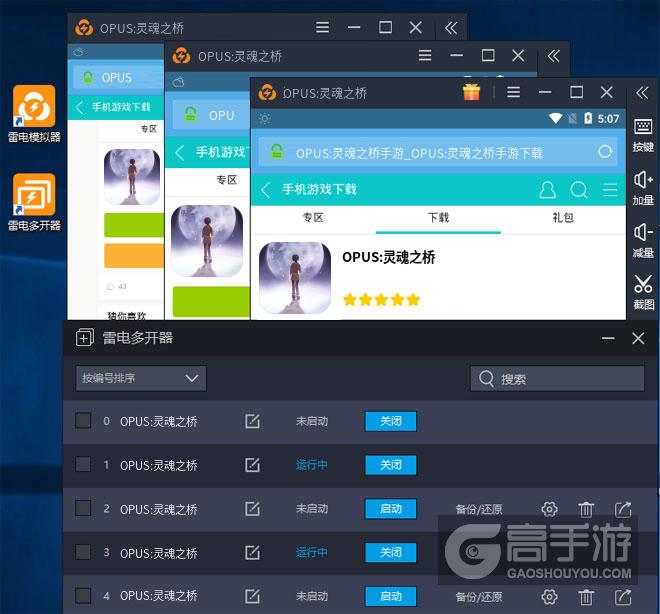
Task: Click the search magnifier in teal header
Action: pyautogui.click(x=579, y=190)
